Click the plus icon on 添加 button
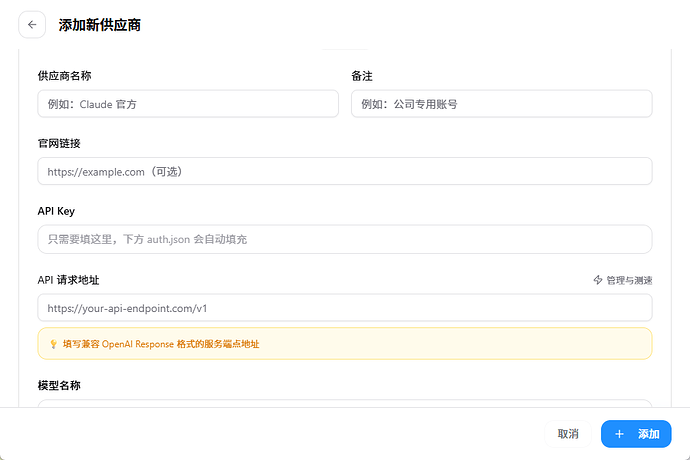This screenshot has height=460, width=690. click(619, 434)
